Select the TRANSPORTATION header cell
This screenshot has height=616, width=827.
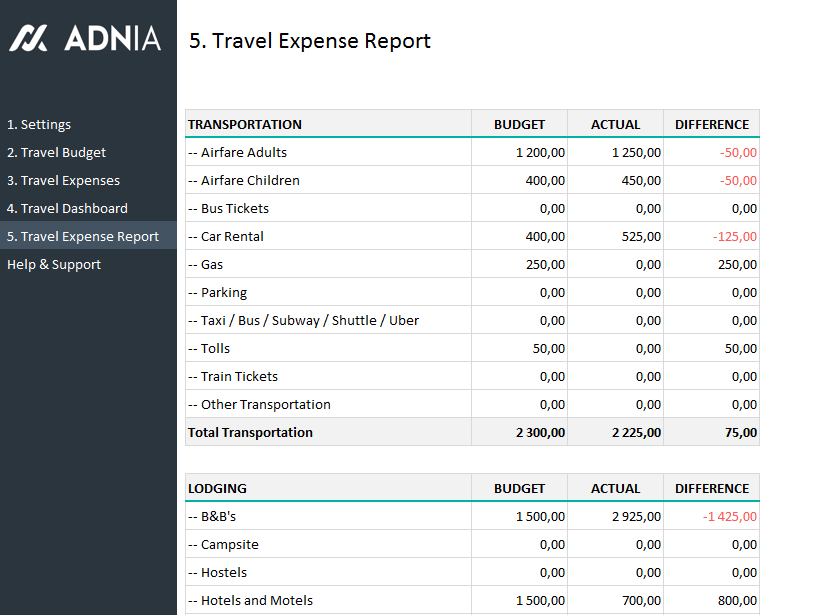pyautogui.click(x=245, y=125)
